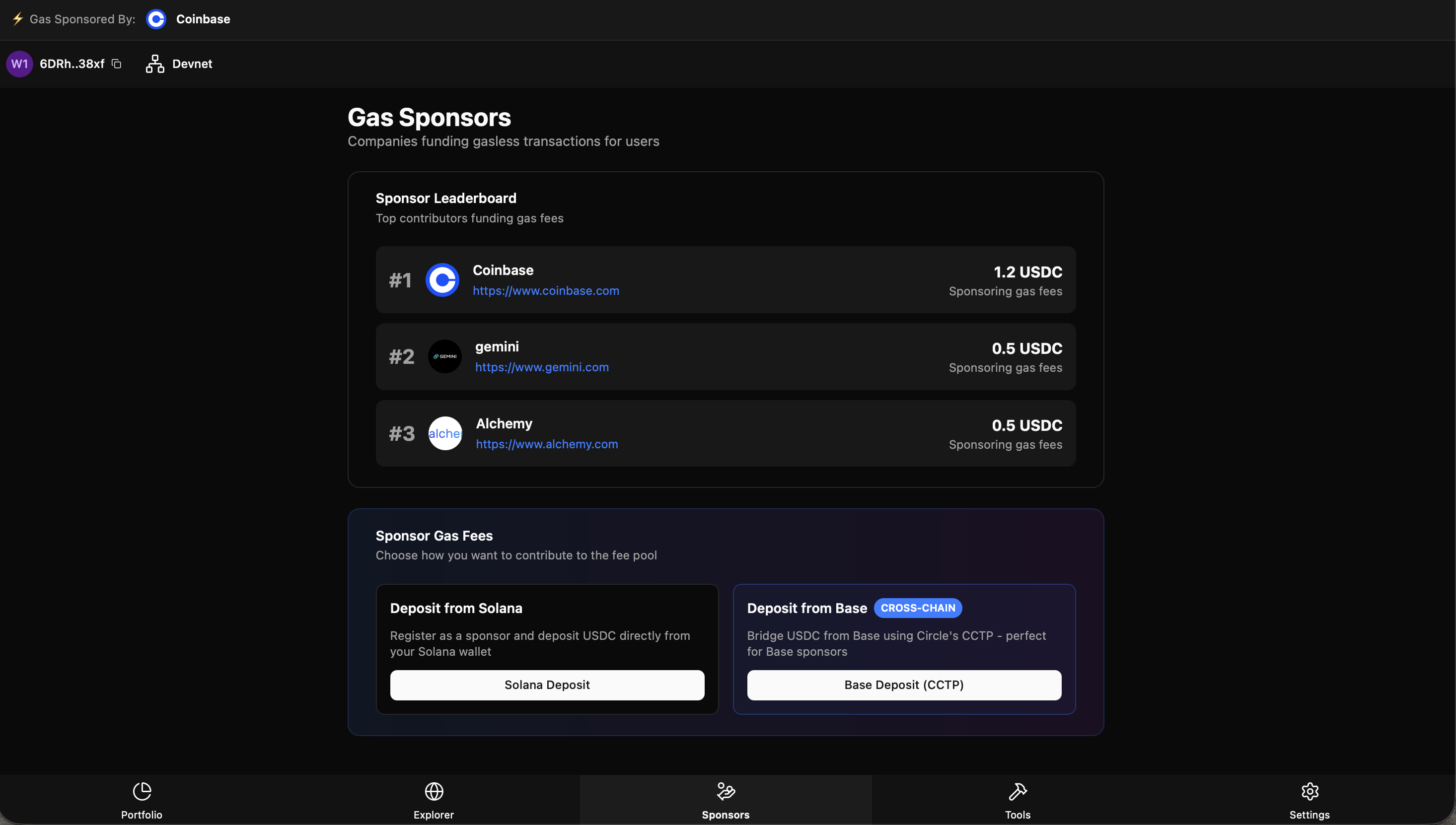Click the Coinbase logo in leaderboard

tap(442, 280)
